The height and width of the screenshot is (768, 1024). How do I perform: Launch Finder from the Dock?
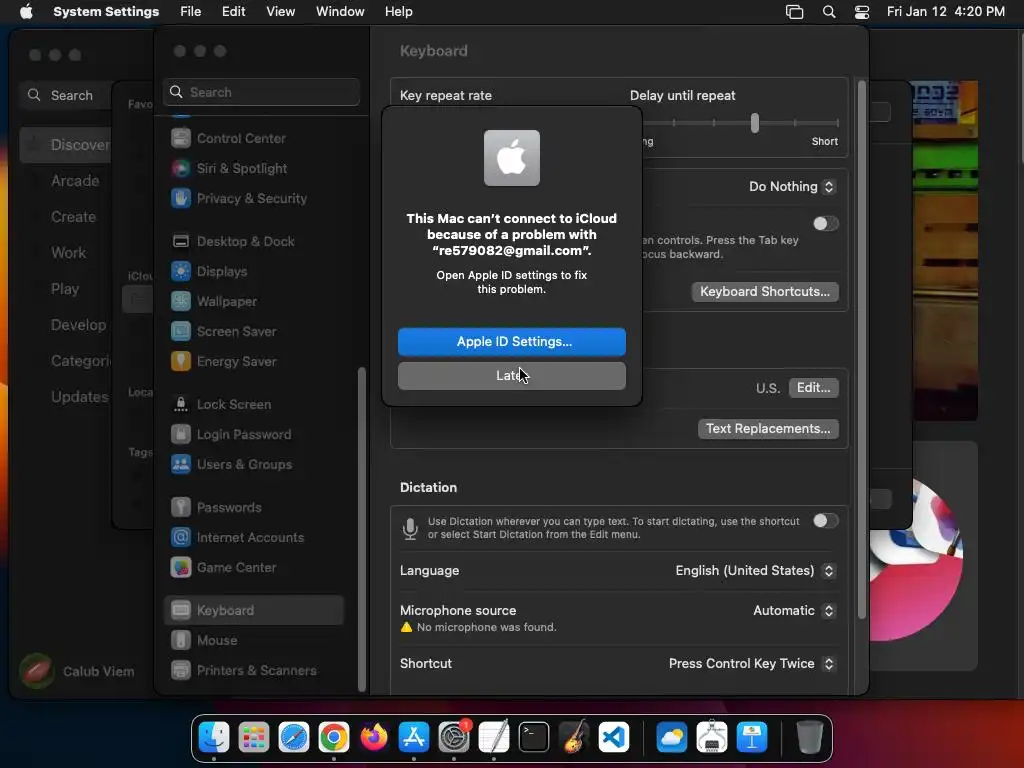tap(214, 738)
